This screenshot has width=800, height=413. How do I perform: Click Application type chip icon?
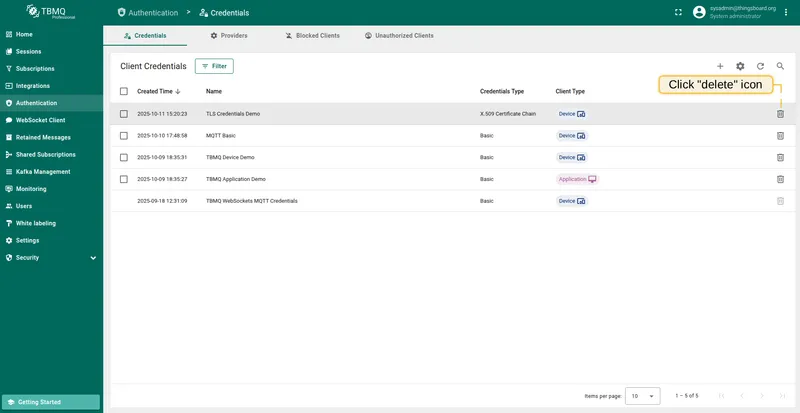[592, 179]
